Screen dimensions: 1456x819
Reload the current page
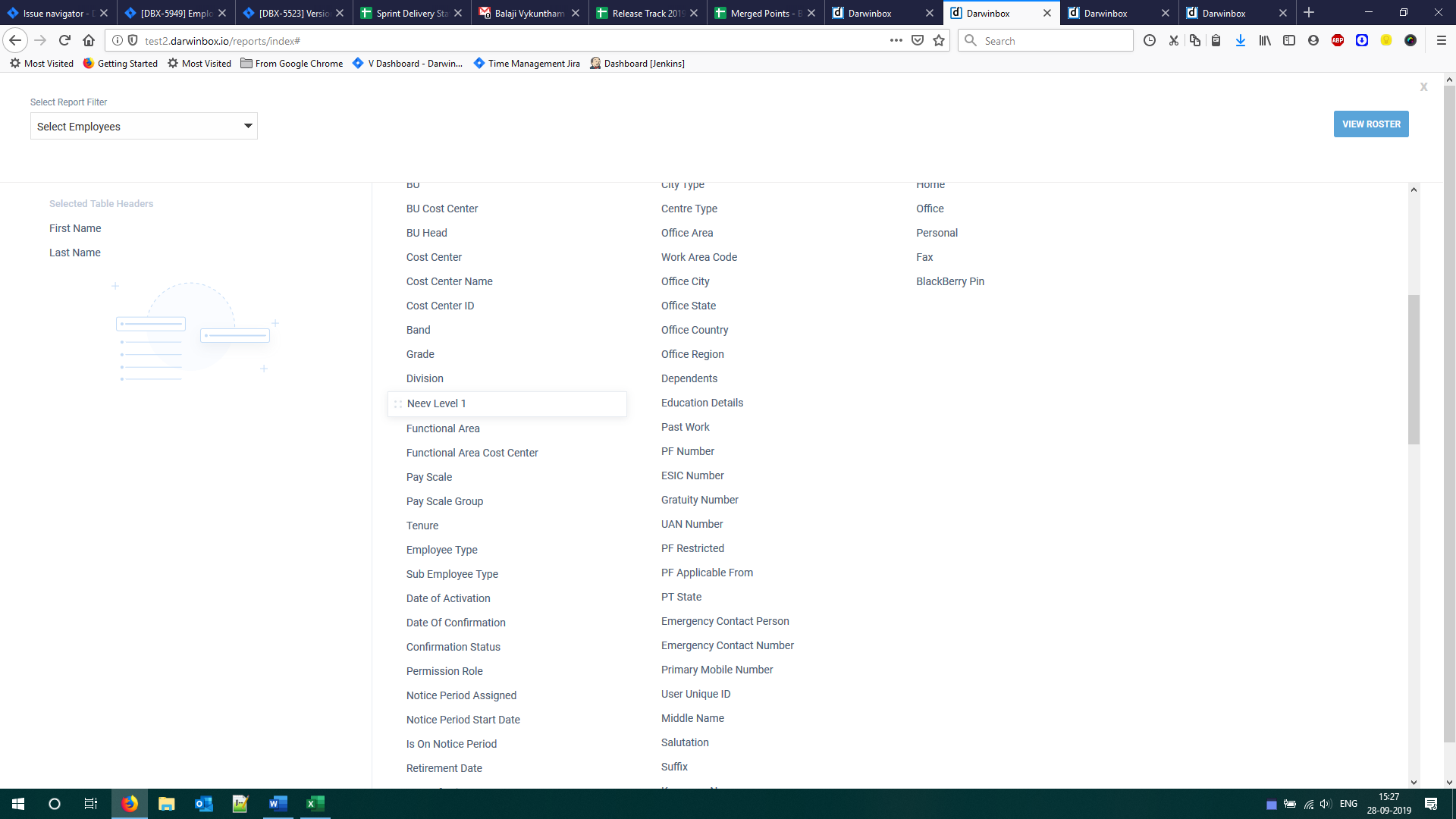coord(64,41)
